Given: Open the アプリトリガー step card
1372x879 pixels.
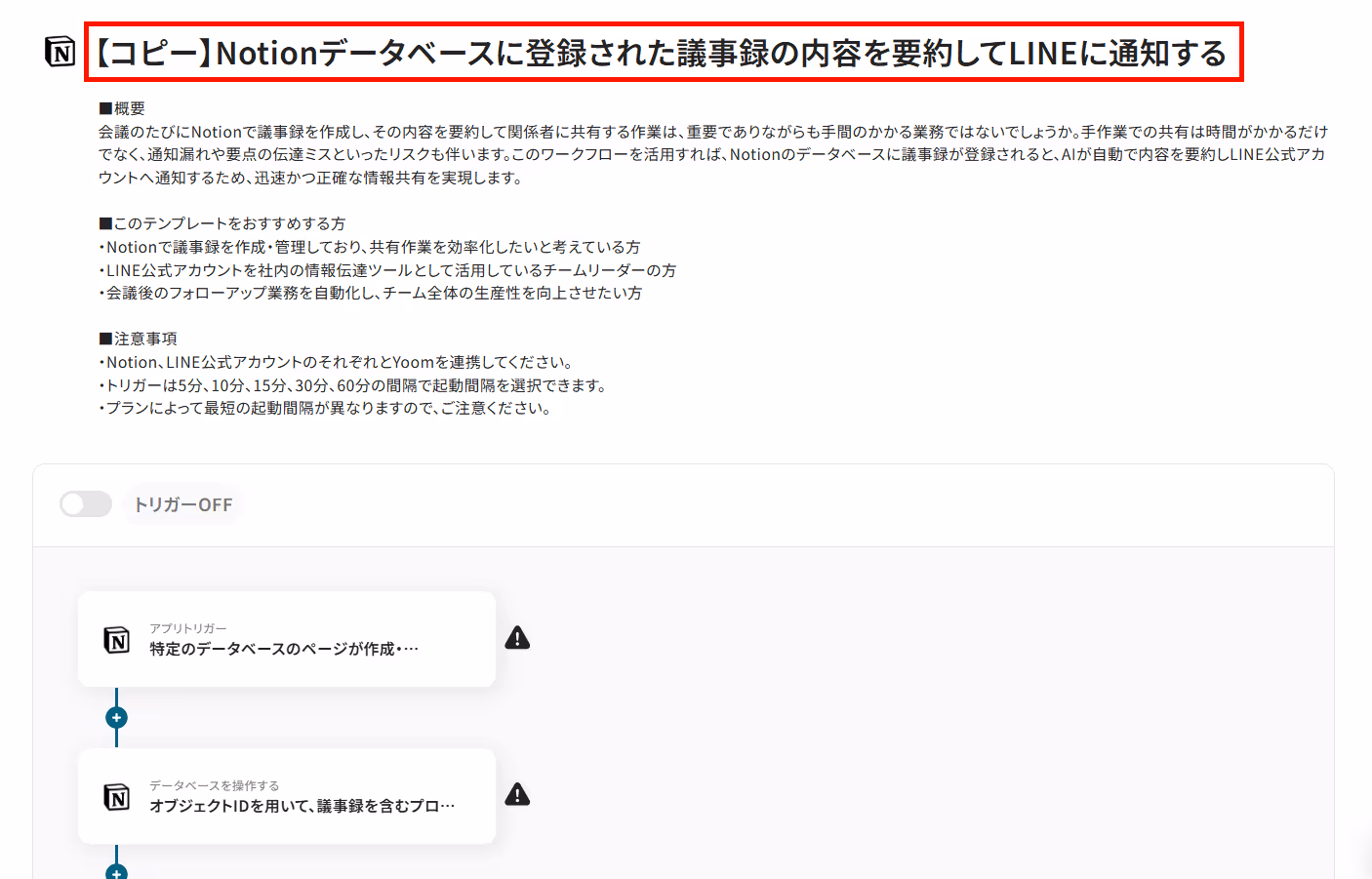Looking at the screenshot, I should [x=287, y=639].
